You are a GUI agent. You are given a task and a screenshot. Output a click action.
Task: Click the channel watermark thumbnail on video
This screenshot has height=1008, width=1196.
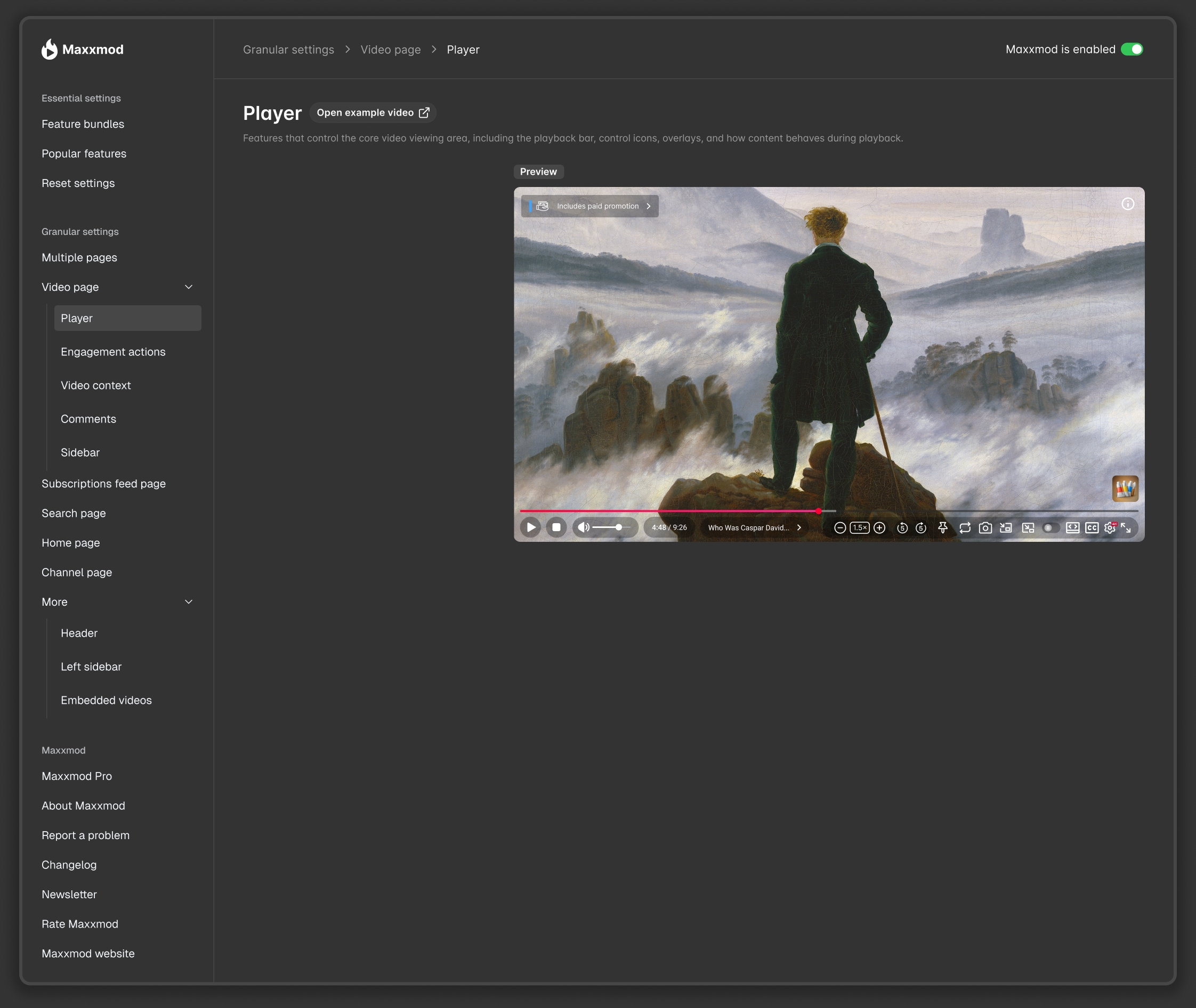(1125, 489)
